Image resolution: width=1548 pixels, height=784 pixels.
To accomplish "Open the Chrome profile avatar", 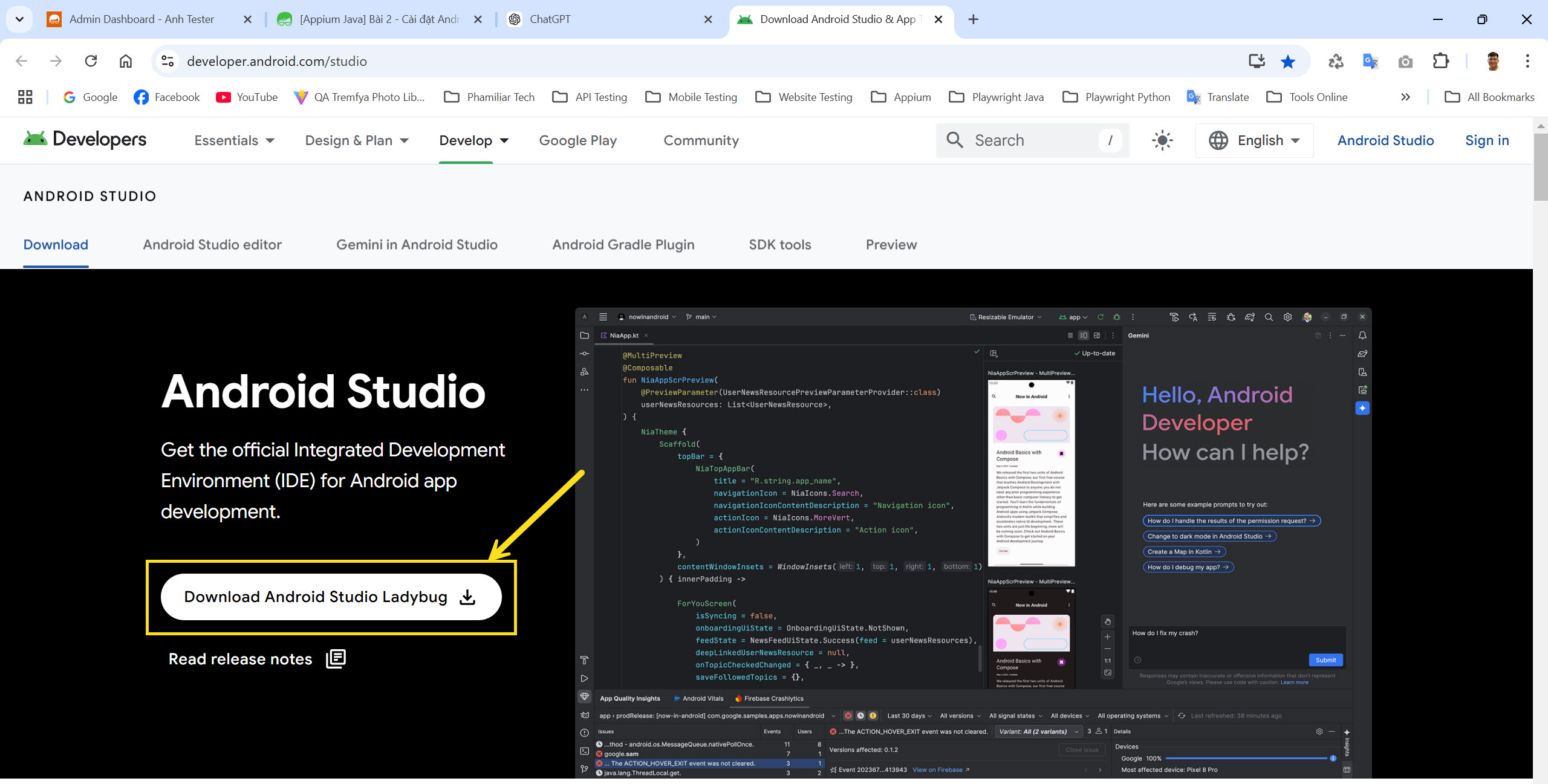I will pyautogui.click(x=1492, y=61).
